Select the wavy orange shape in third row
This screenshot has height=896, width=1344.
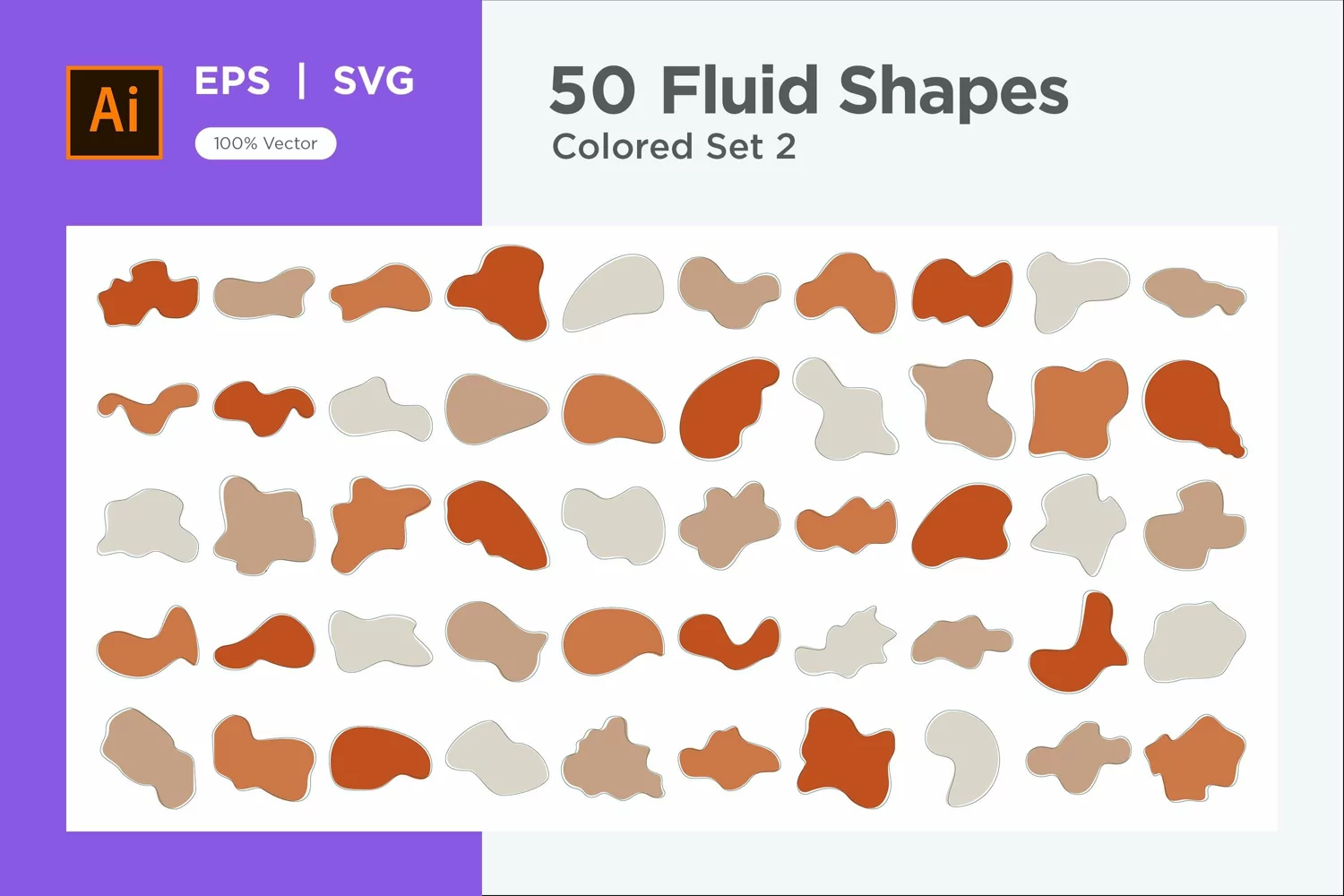(x=846, y=525)
